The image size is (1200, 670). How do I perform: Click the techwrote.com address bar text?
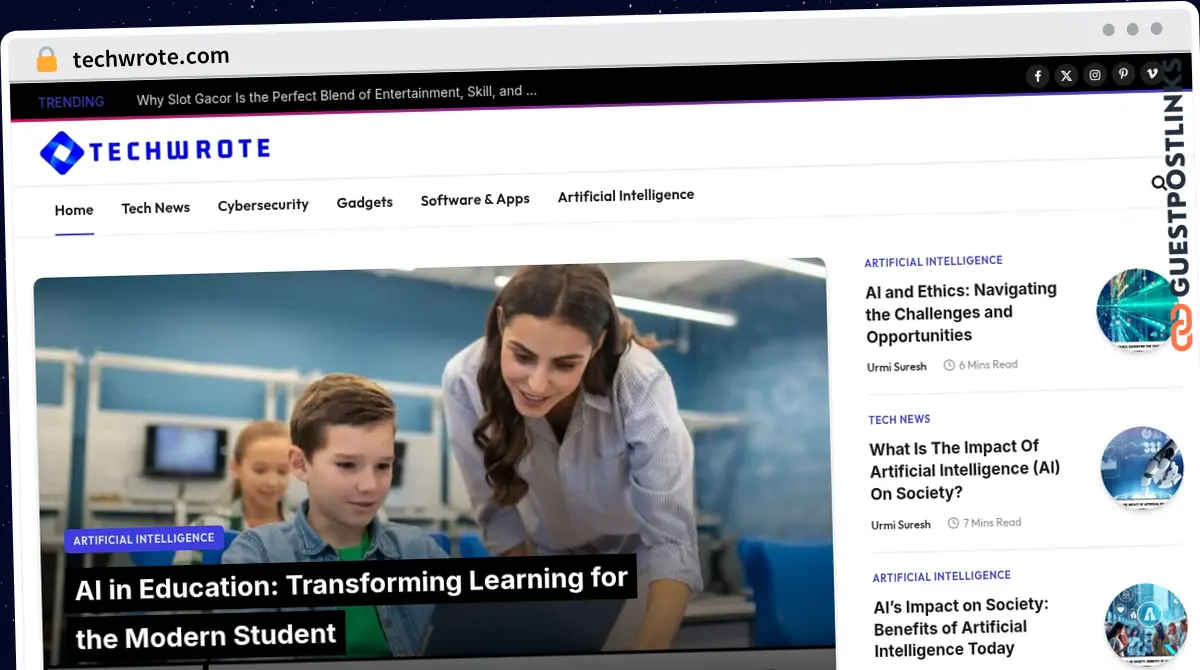[151, 58]
